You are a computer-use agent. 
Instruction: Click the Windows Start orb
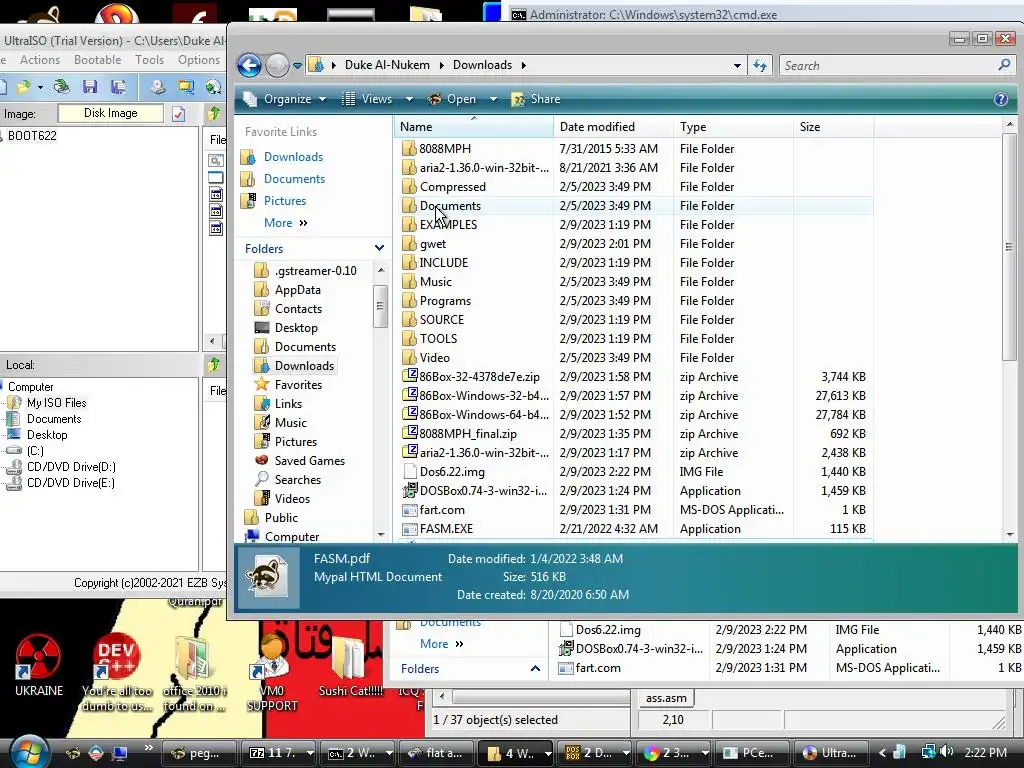click(29, 752)
